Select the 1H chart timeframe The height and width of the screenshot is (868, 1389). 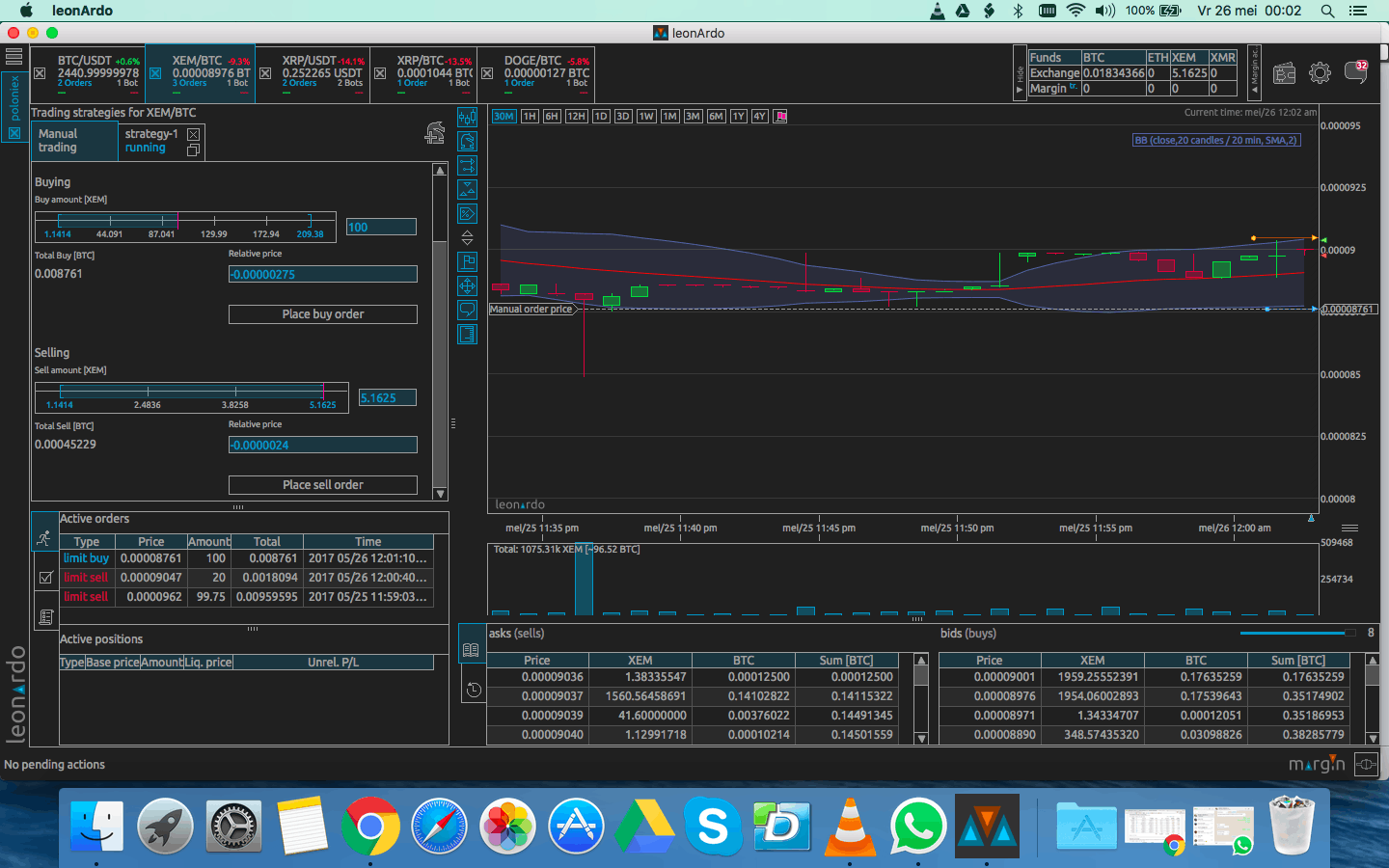click(x=530, y=117)
